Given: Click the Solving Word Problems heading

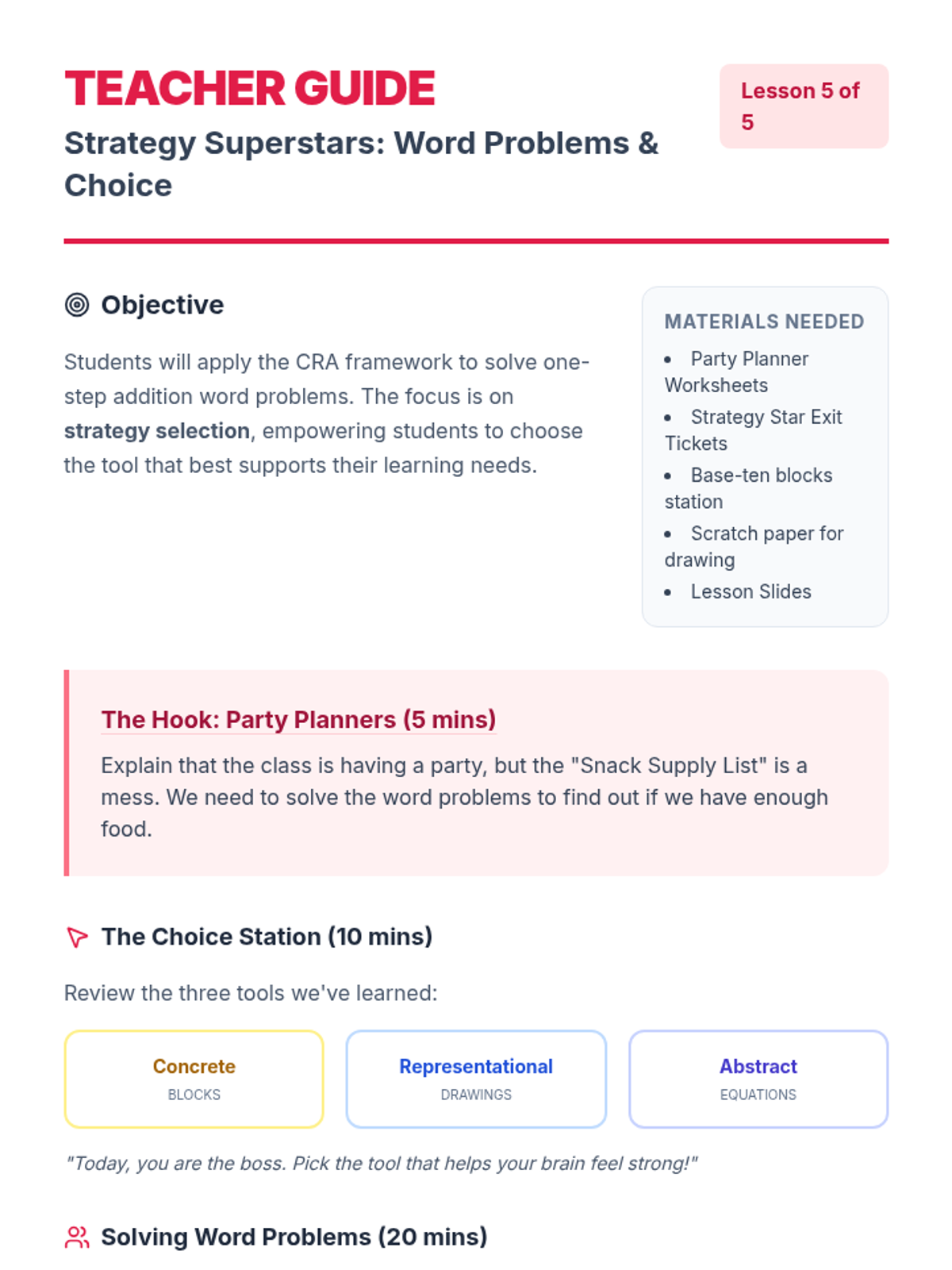Looking at the screenshot, I should tap(294, 1237).
